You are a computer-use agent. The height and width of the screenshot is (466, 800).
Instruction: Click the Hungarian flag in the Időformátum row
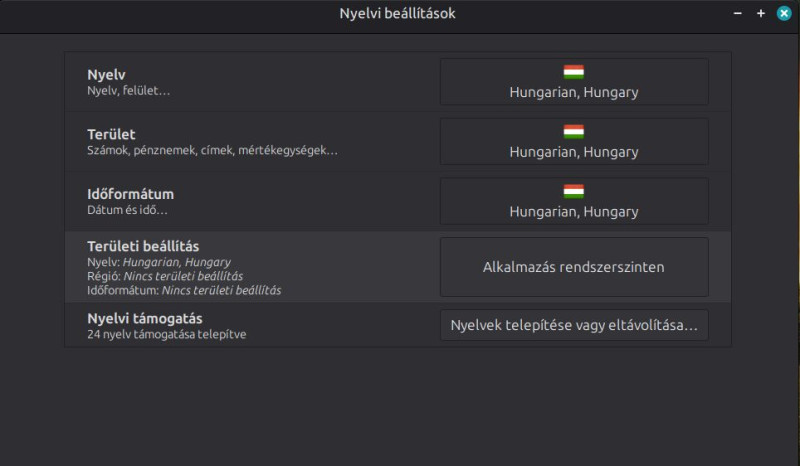coord(574,191)
